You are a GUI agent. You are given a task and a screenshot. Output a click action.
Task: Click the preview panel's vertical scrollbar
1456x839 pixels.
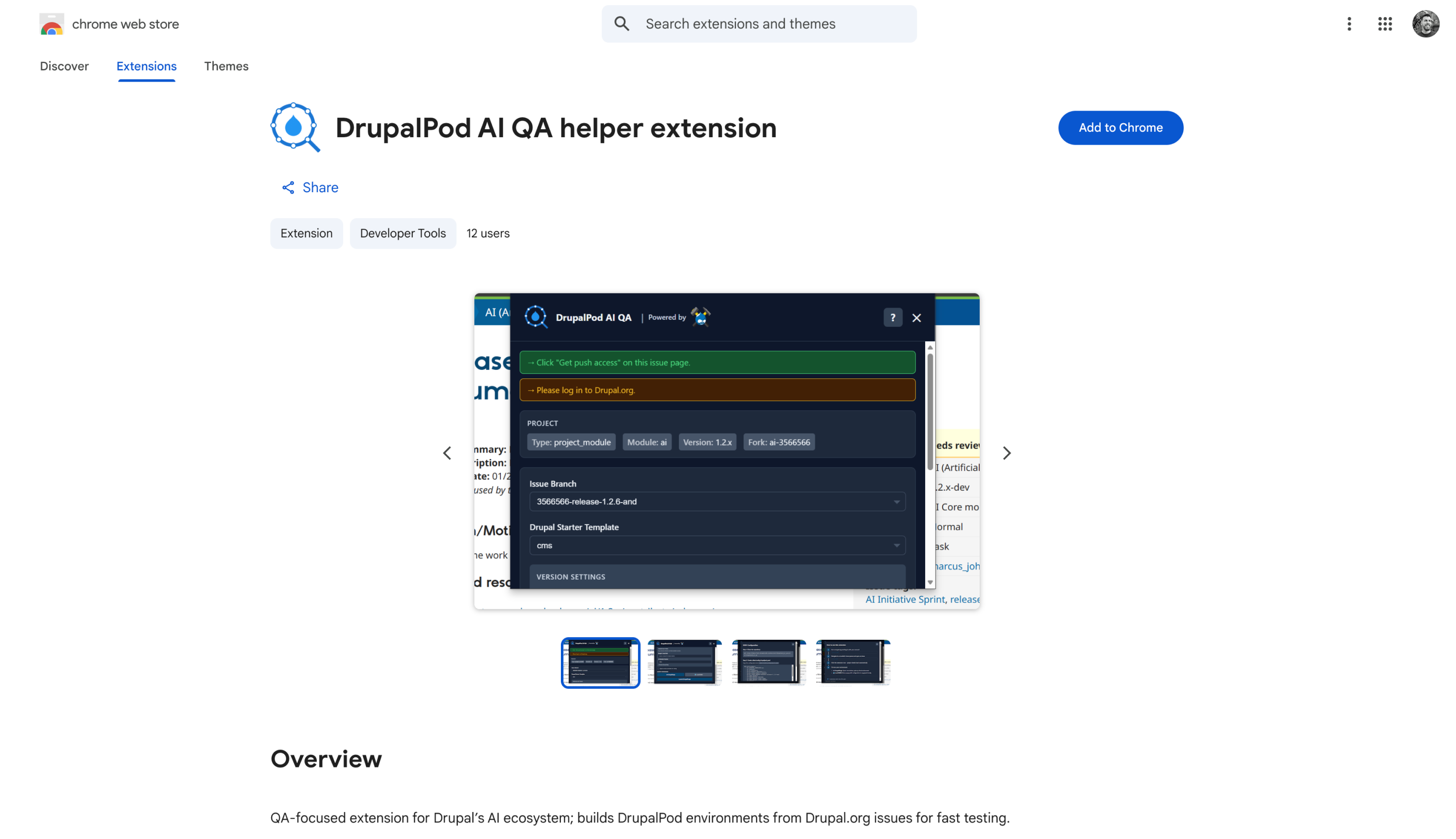point(930,412)
